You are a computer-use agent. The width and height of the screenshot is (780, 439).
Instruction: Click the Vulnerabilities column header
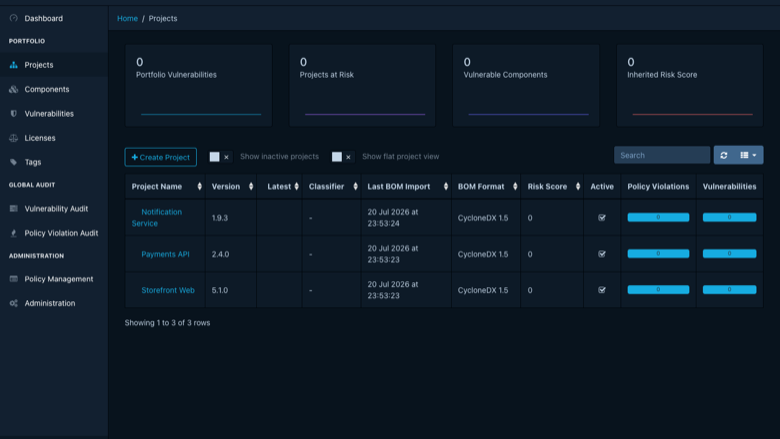pyautogui.click(x=729, y=186)
